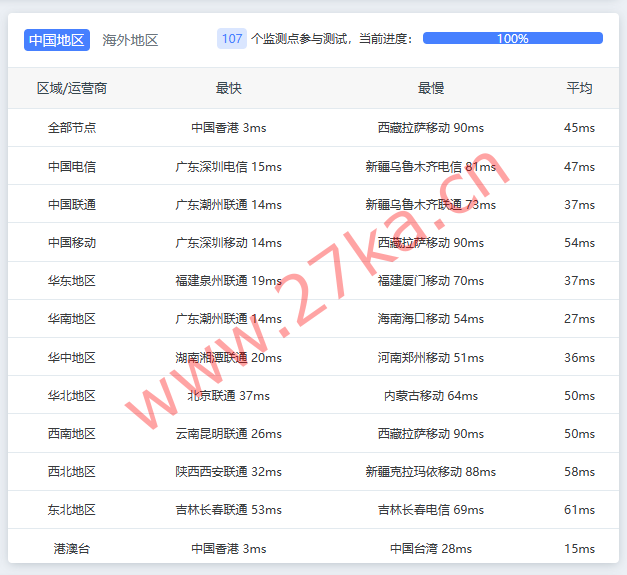
Task: Click 中国香港 3ms in 全部节点 row
Action: click(229, 128)
